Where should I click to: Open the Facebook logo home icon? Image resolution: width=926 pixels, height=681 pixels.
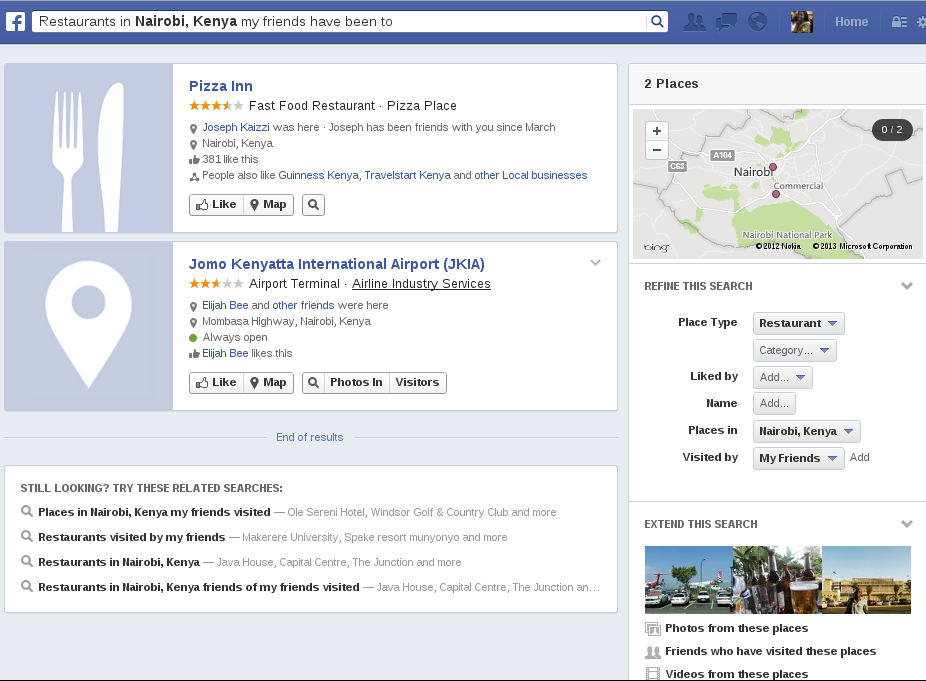pos(15,22)
